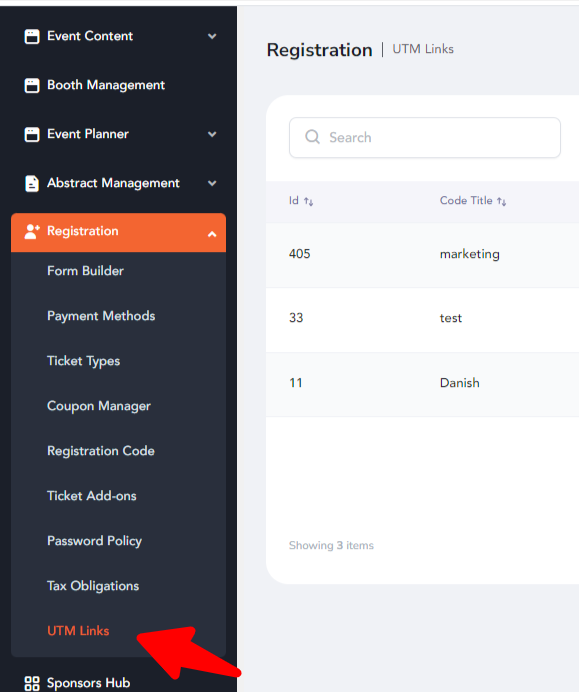Viewport: 579px width, 692px height.
Task: Click the Search input field
Action: click(425, 137)
